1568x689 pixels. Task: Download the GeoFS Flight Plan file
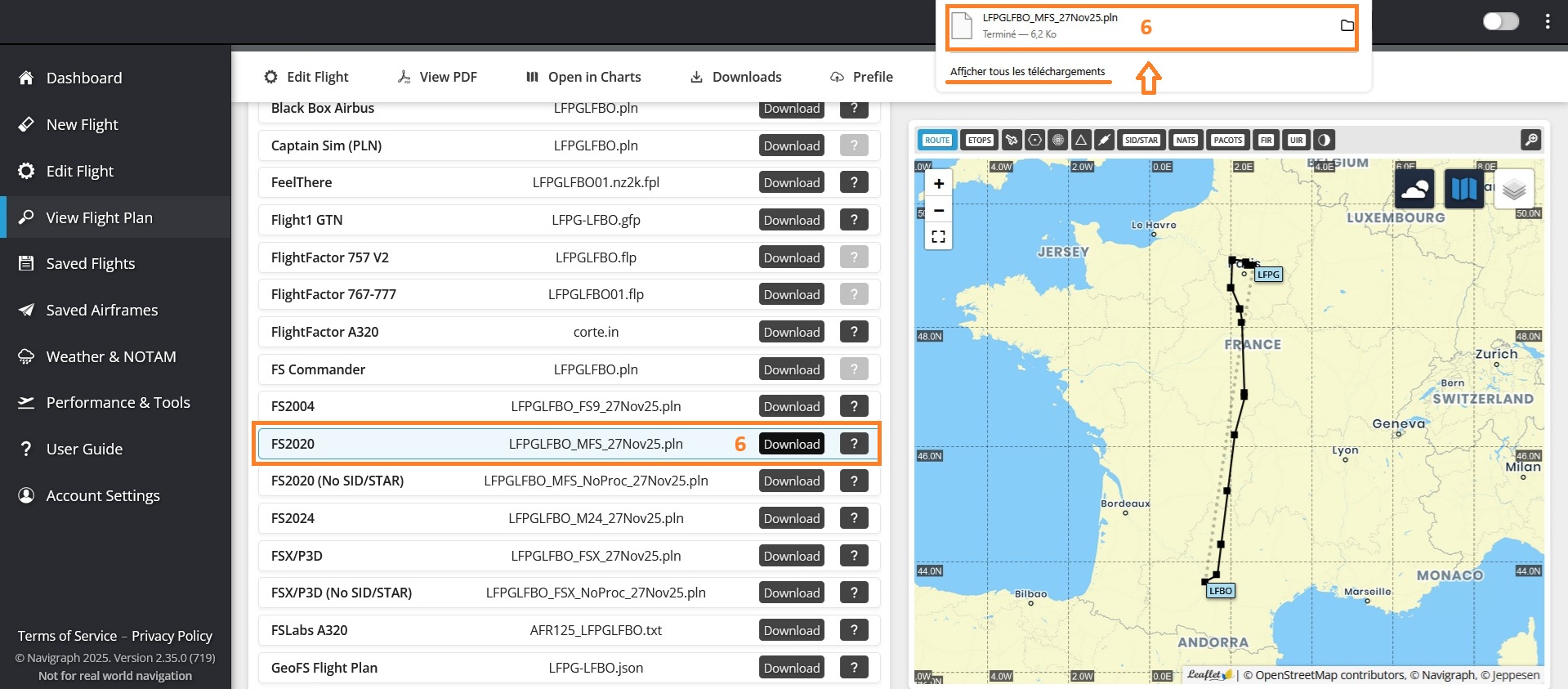coord(792,668)
